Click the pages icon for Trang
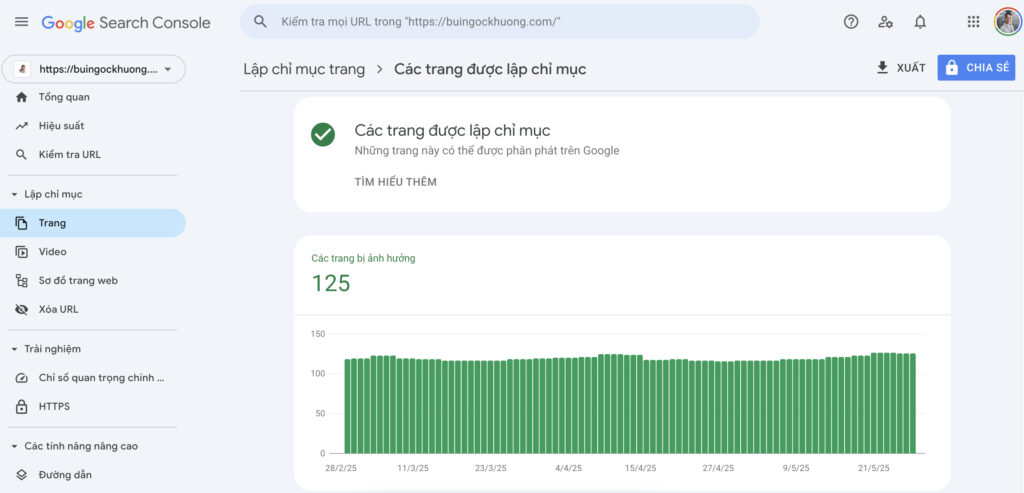1024x493 pixels. click(x=22, y=223)
